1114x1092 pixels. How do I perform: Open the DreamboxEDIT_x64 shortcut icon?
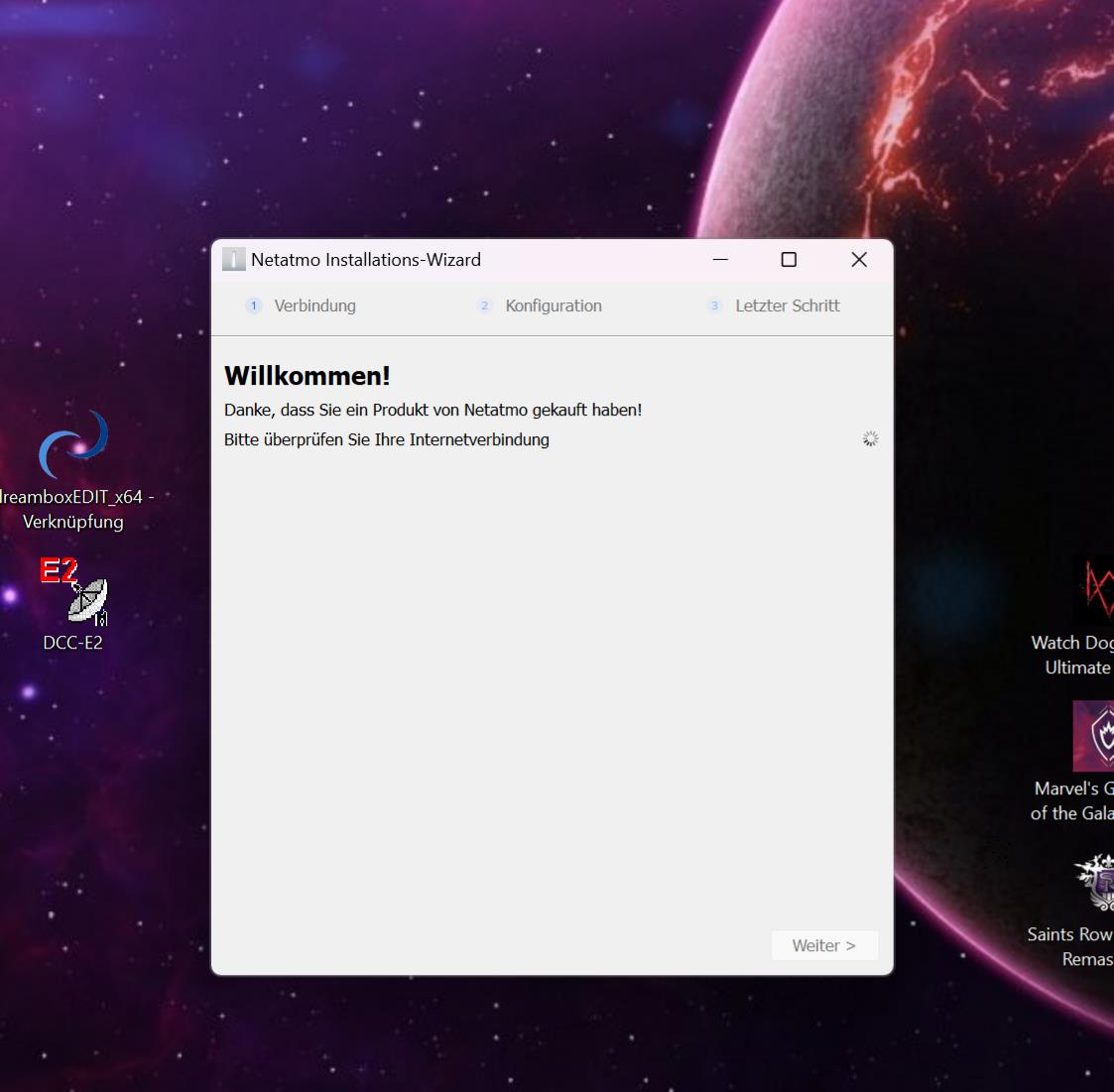[73, 444]
